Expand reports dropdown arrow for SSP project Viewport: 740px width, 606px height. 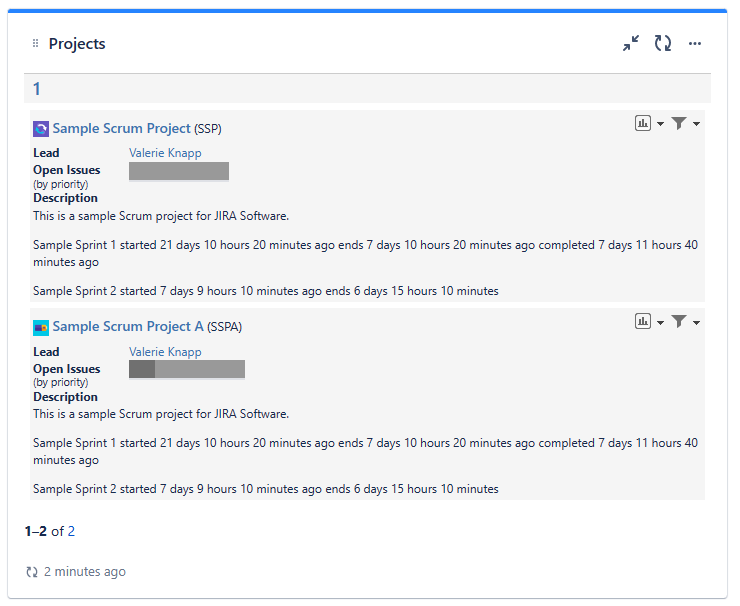pyautogui.click(x=660, y=124)
